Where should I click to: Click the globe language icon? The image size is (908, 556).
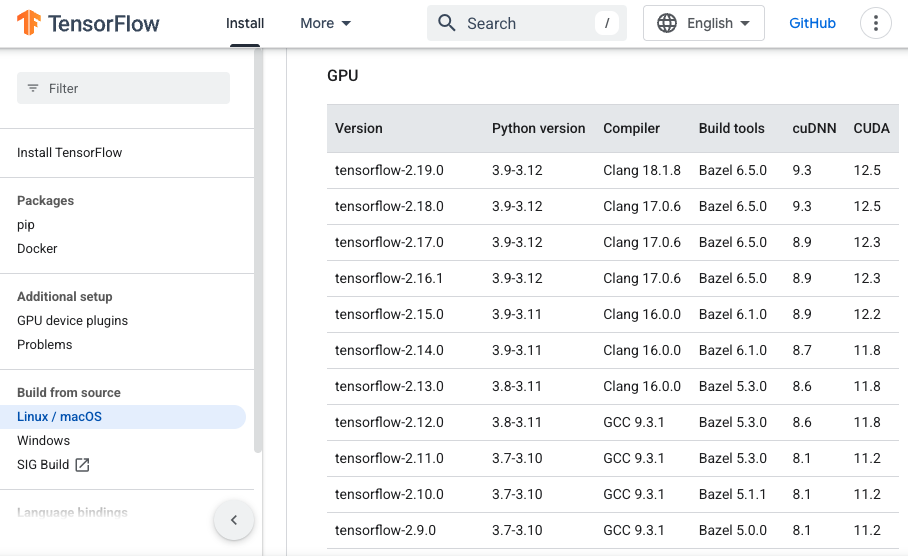tap(667, 23)
